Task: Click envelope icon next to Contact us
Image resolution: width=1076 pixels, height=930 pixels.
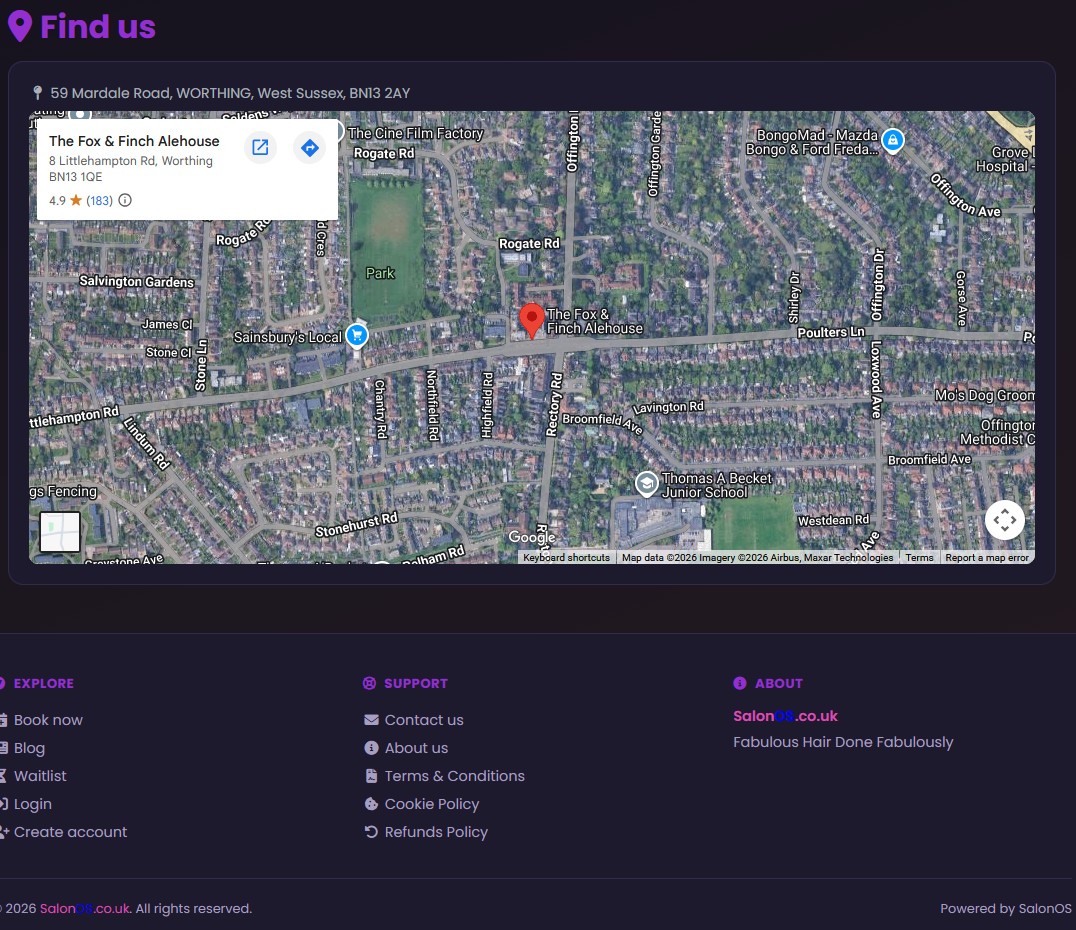Action: [x=371, y=720]
